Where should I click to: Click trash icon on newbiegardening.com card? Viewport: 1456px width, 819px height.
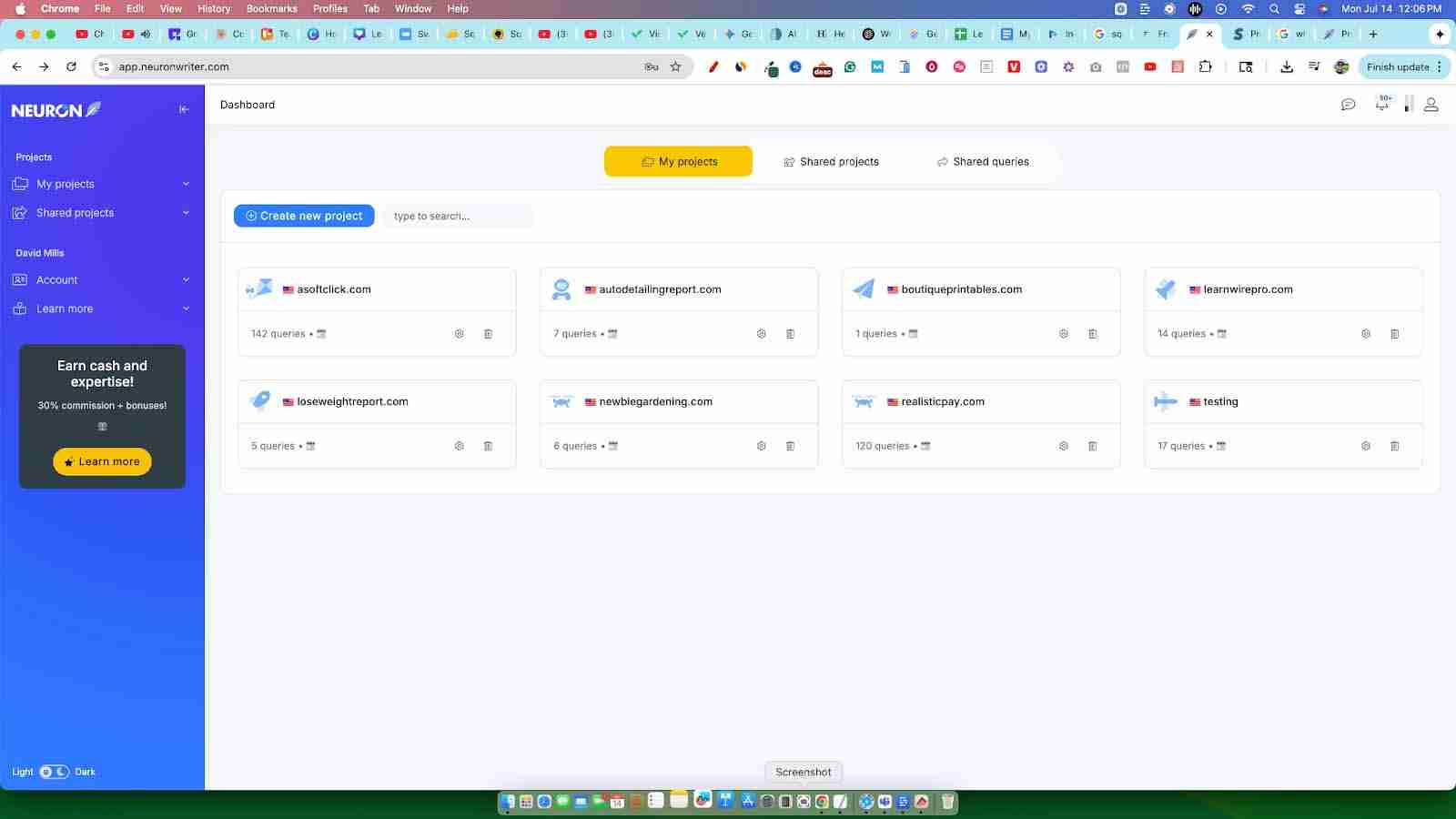coord(790,446)
